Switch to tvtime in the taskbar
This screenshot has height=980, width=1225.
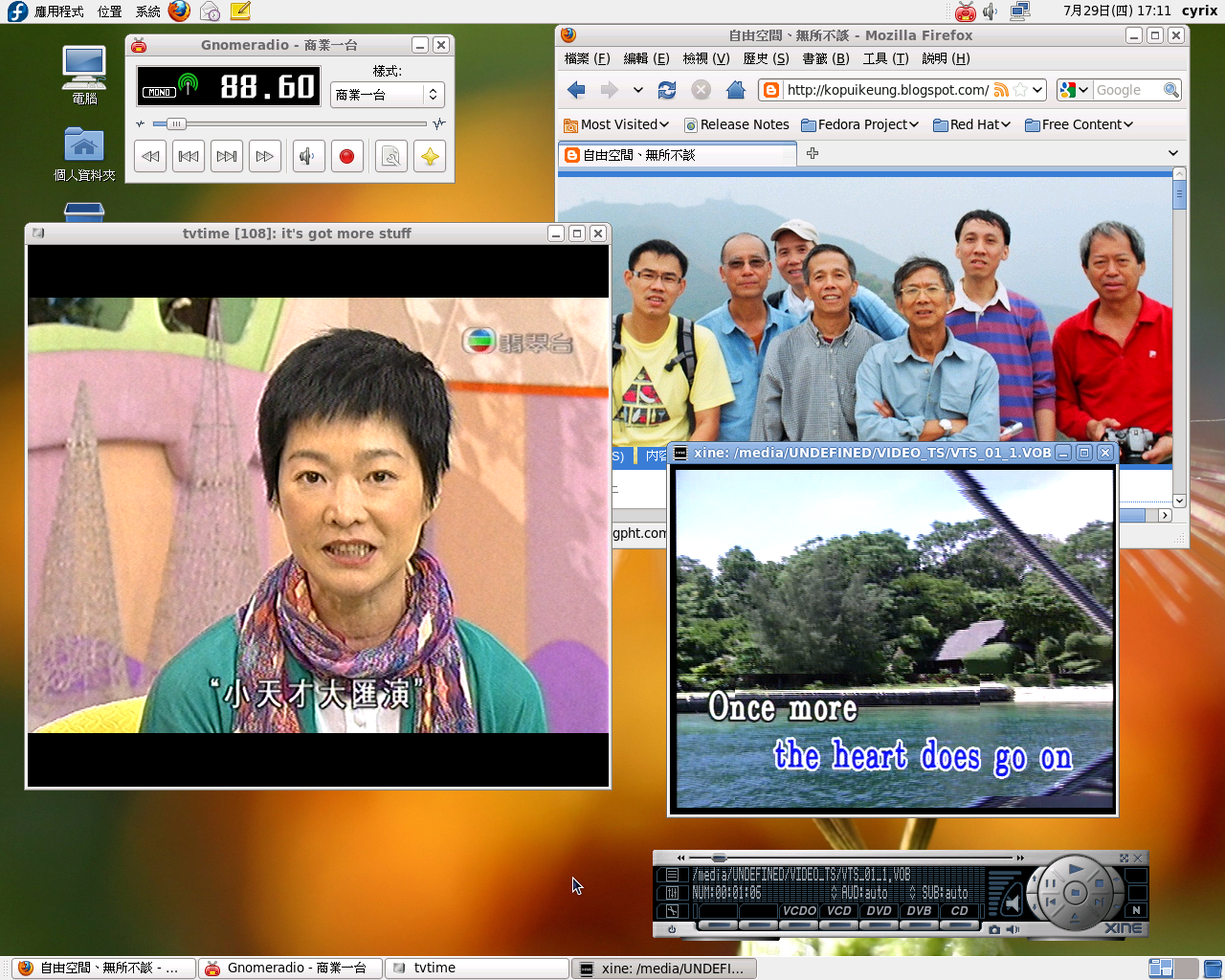coord(477,969)
